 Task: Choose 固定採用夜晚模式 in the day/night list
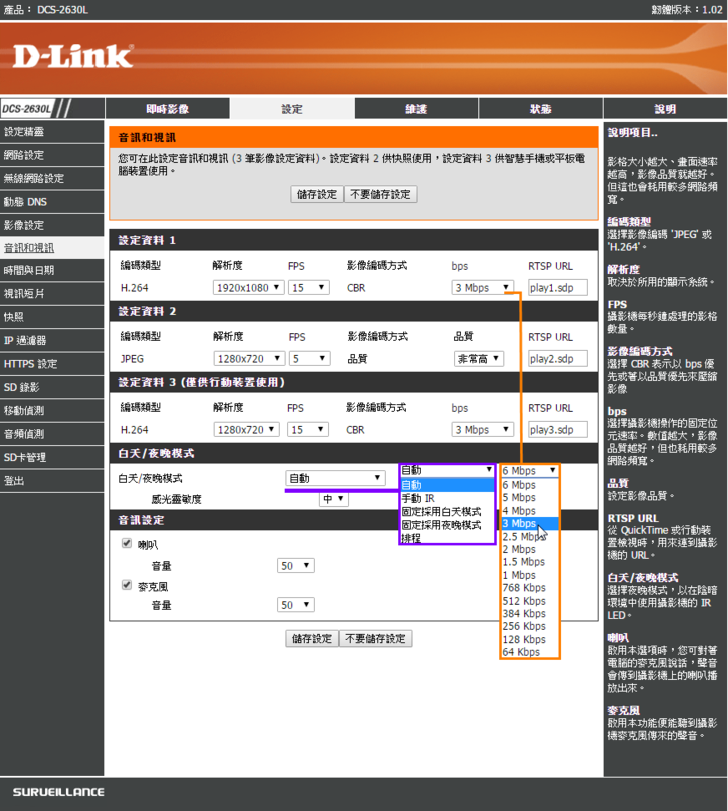441,524
